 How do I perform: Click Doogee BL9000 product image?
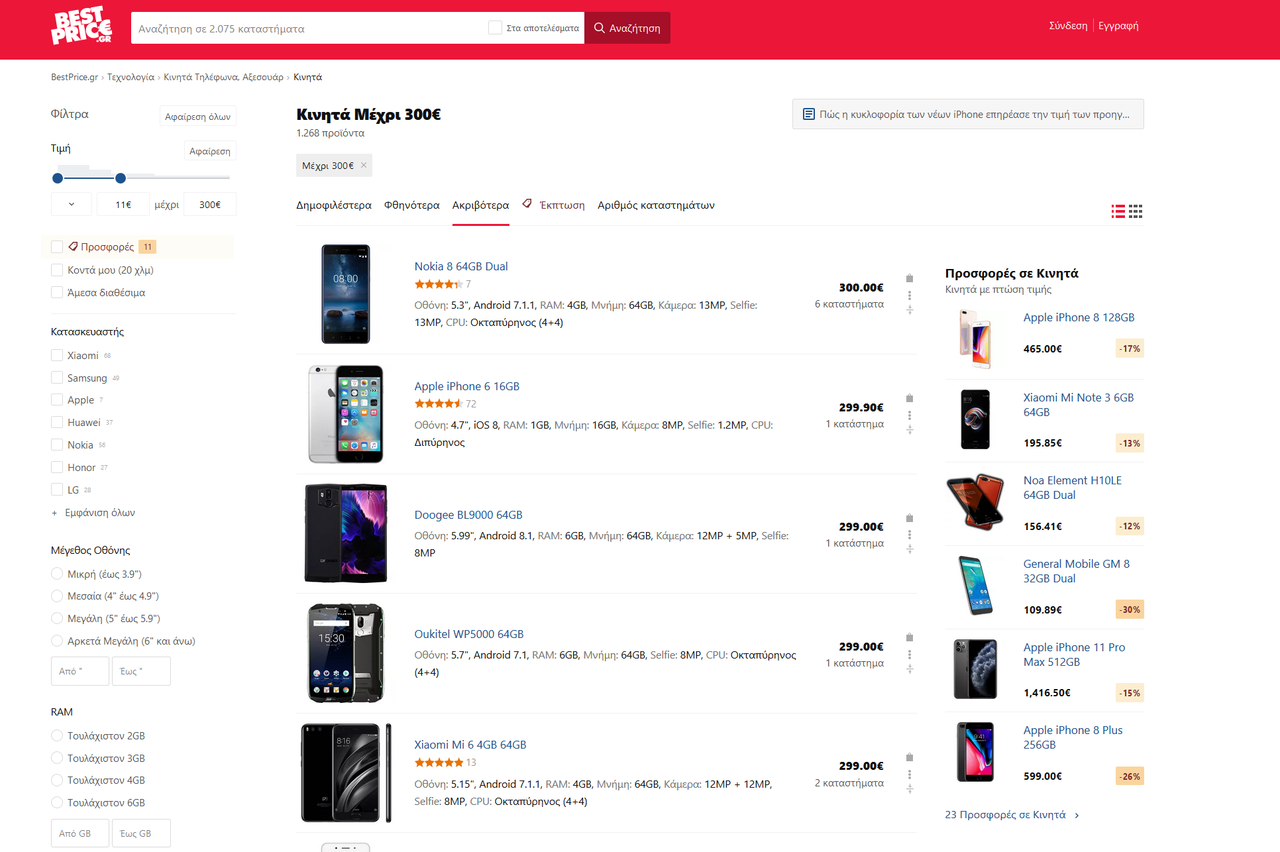point(345,533)
